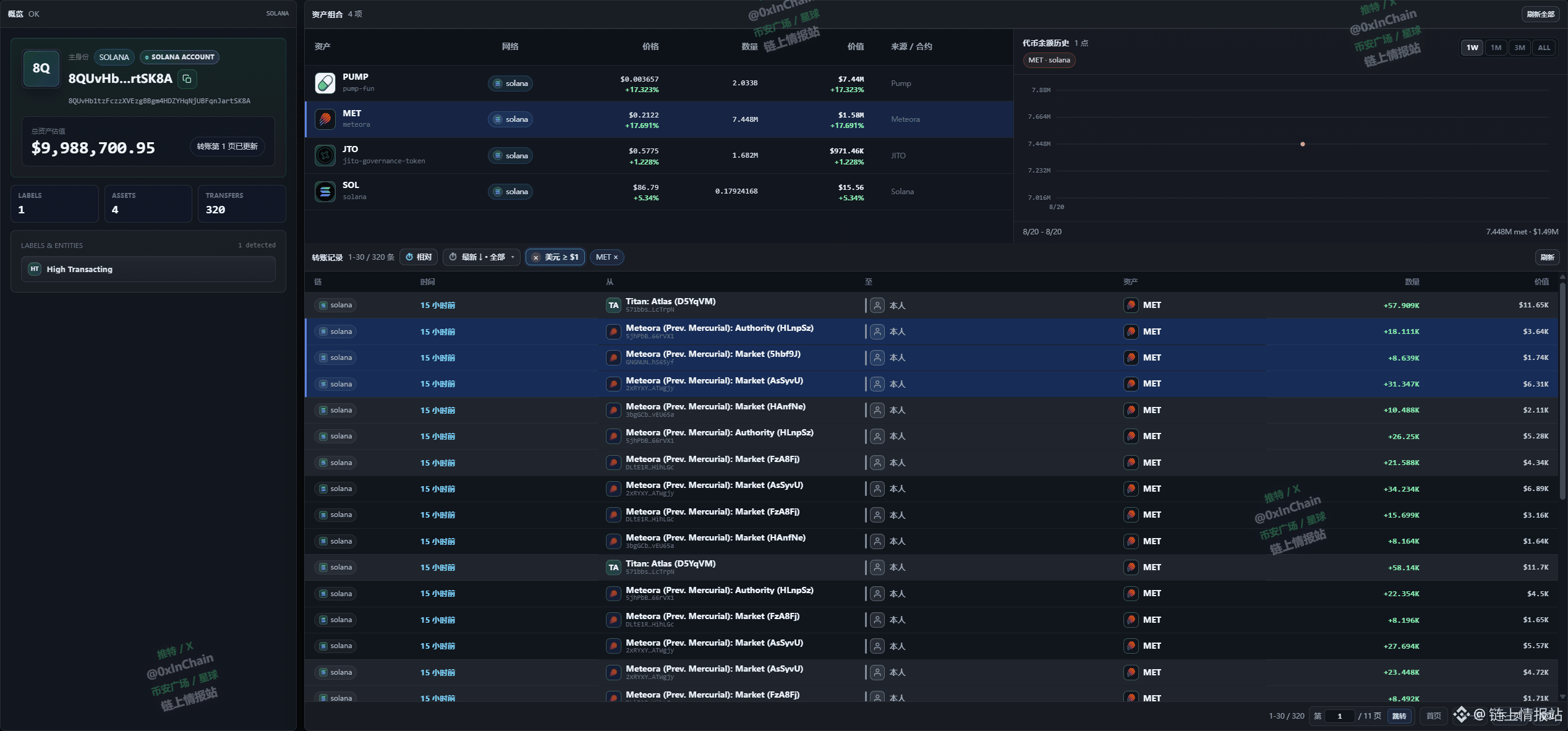Click the 数量 column header in portfolio table
This screenshot has width=1568, height=731.
click(x=749, y=46)
